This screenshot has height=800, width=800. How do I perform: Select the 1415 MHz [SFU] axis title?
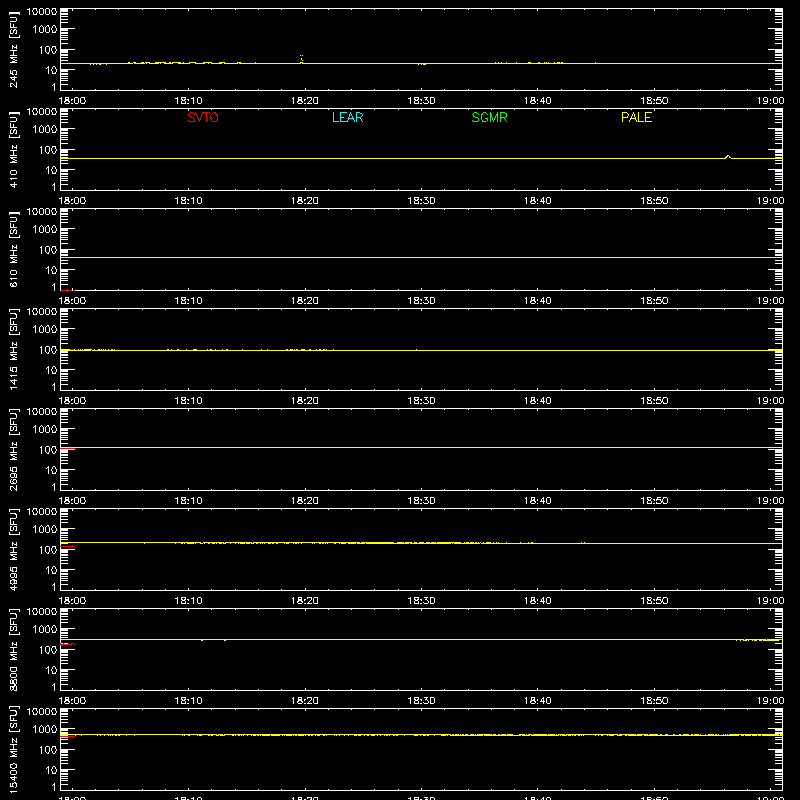coord(13,349)
